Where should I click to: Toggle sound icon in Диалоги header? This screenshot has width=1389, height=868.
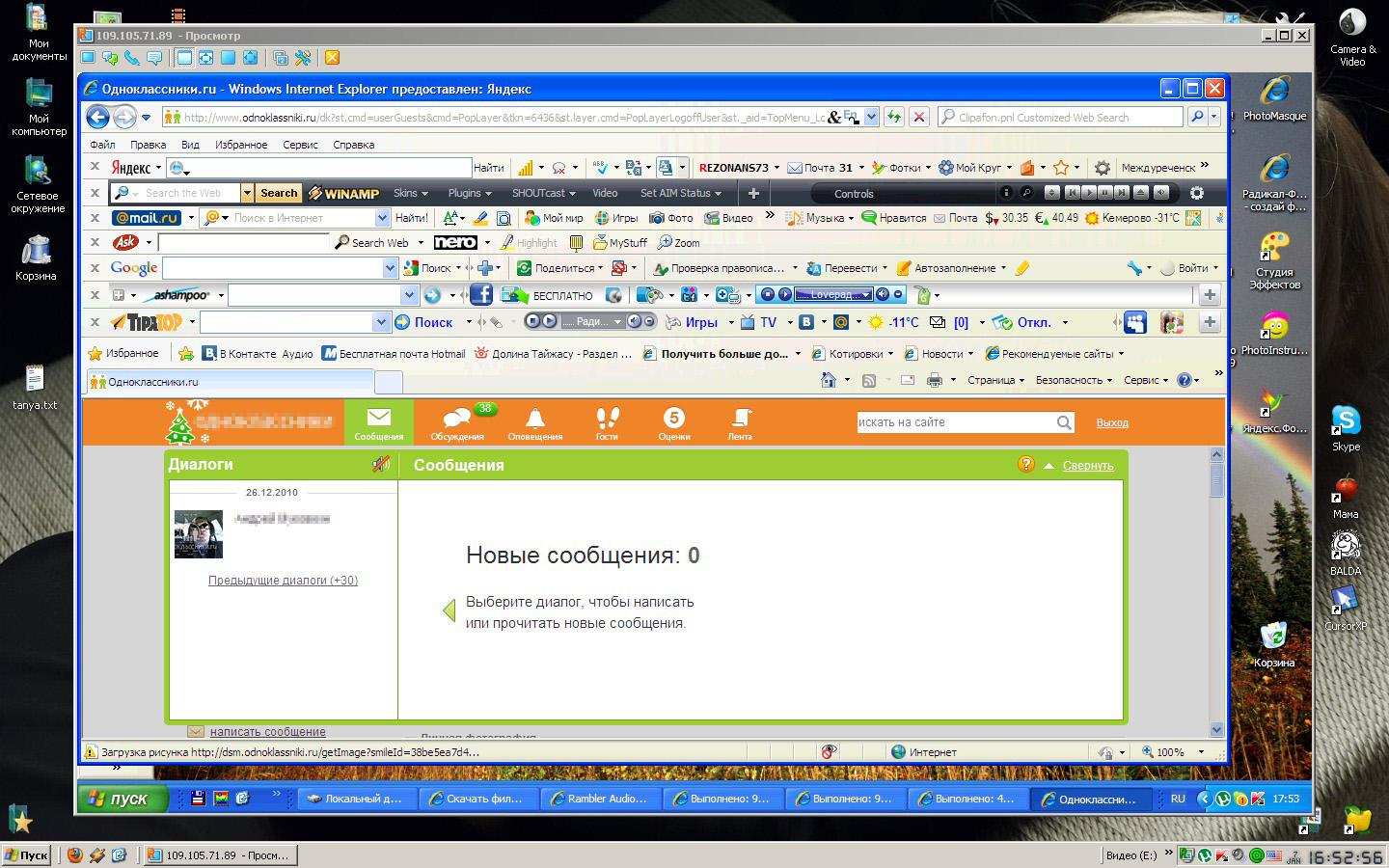click(381, 465)
